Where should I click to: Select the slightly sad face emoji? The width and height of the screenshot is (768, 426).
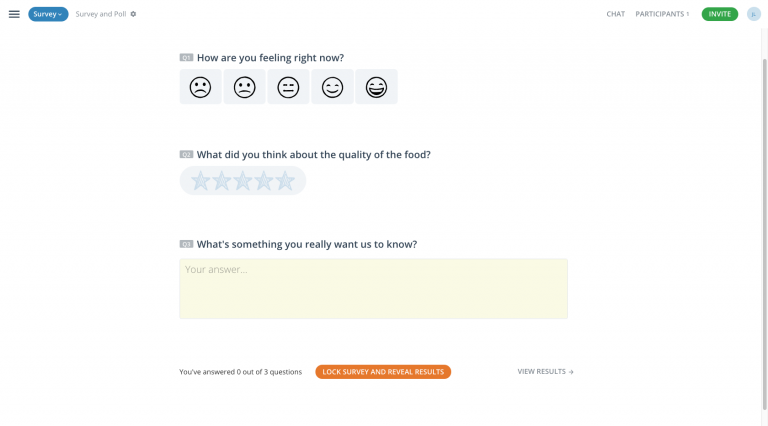244,87
